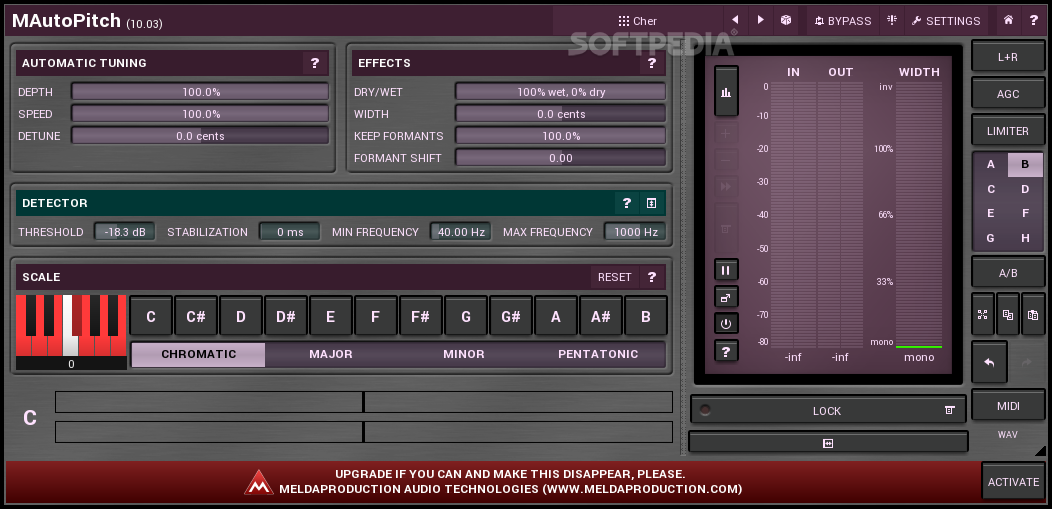Click the mini piano keyboard

pos(71,326)
